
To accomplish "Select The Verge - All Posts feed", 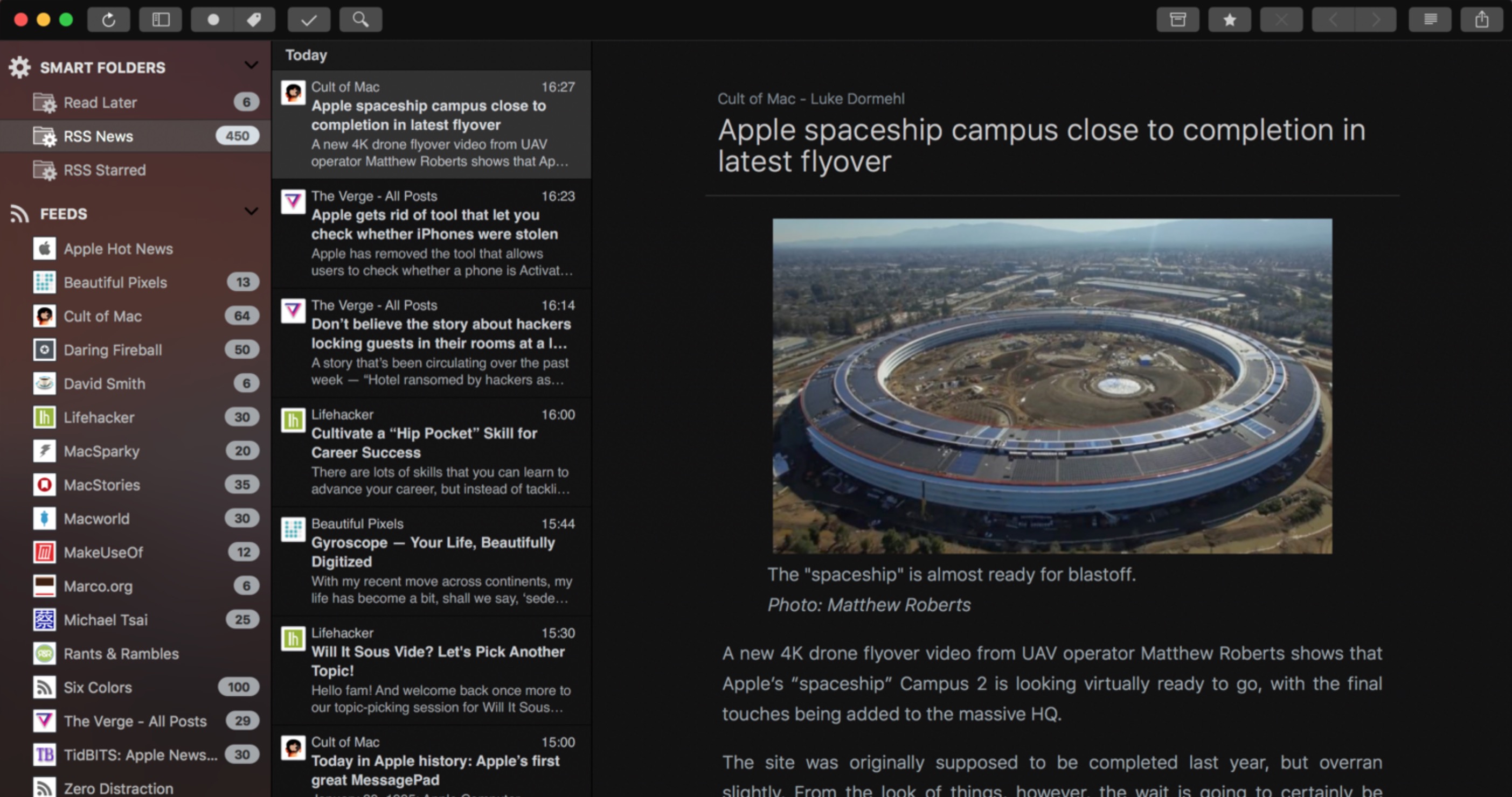I will (135, 721).
